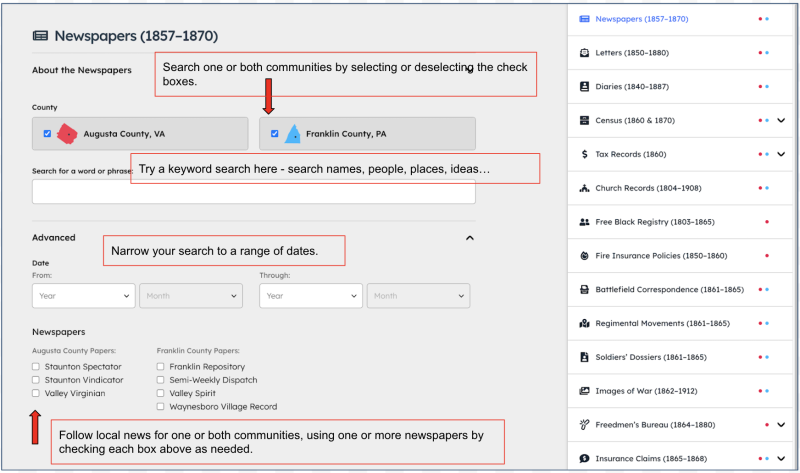Check the Staunton Spectator box
Screen dimensions: 800x473
click(x=36, y=366)
